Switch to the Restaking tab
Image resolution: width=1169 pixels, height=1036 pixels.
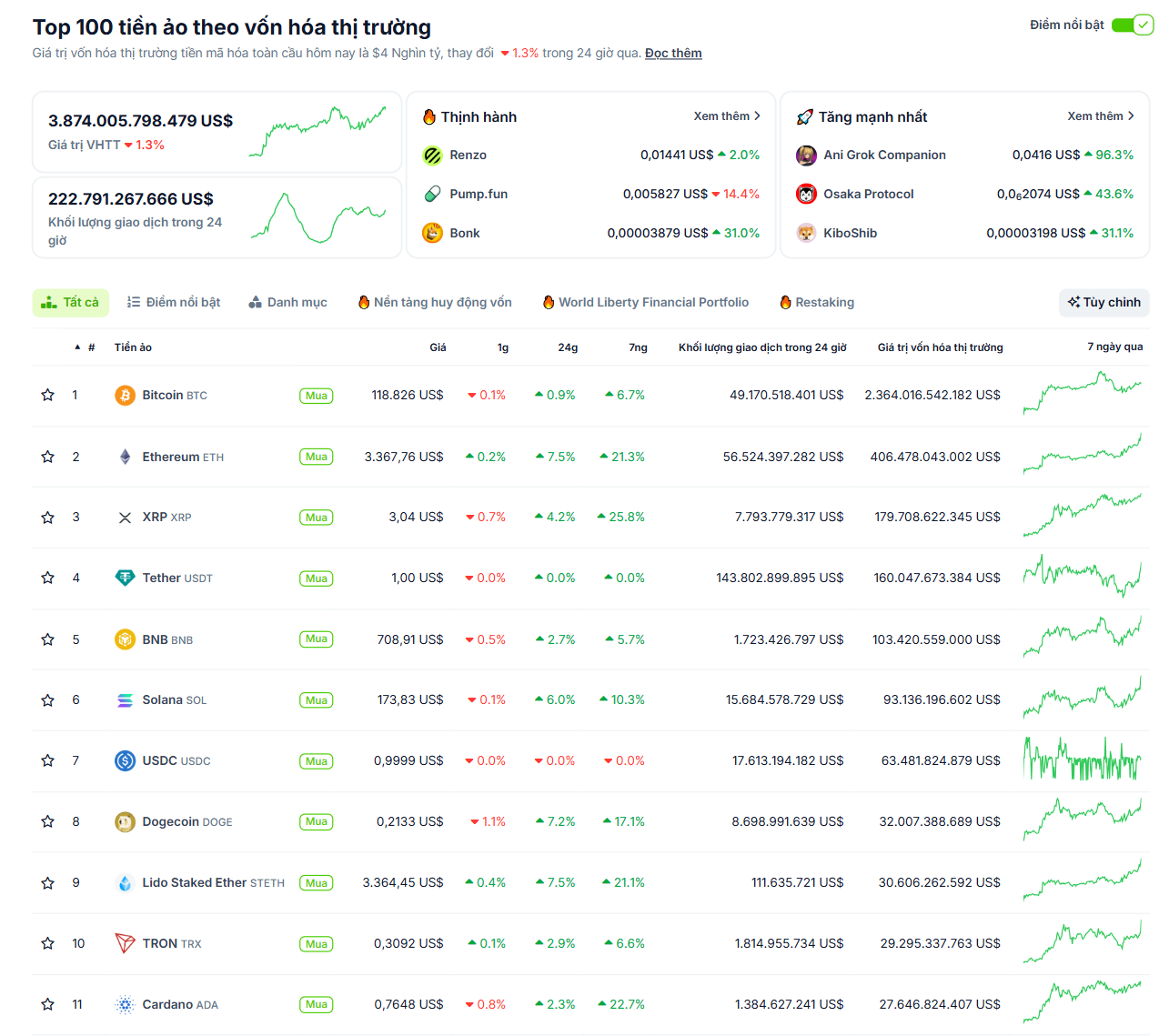click(817, 302)
